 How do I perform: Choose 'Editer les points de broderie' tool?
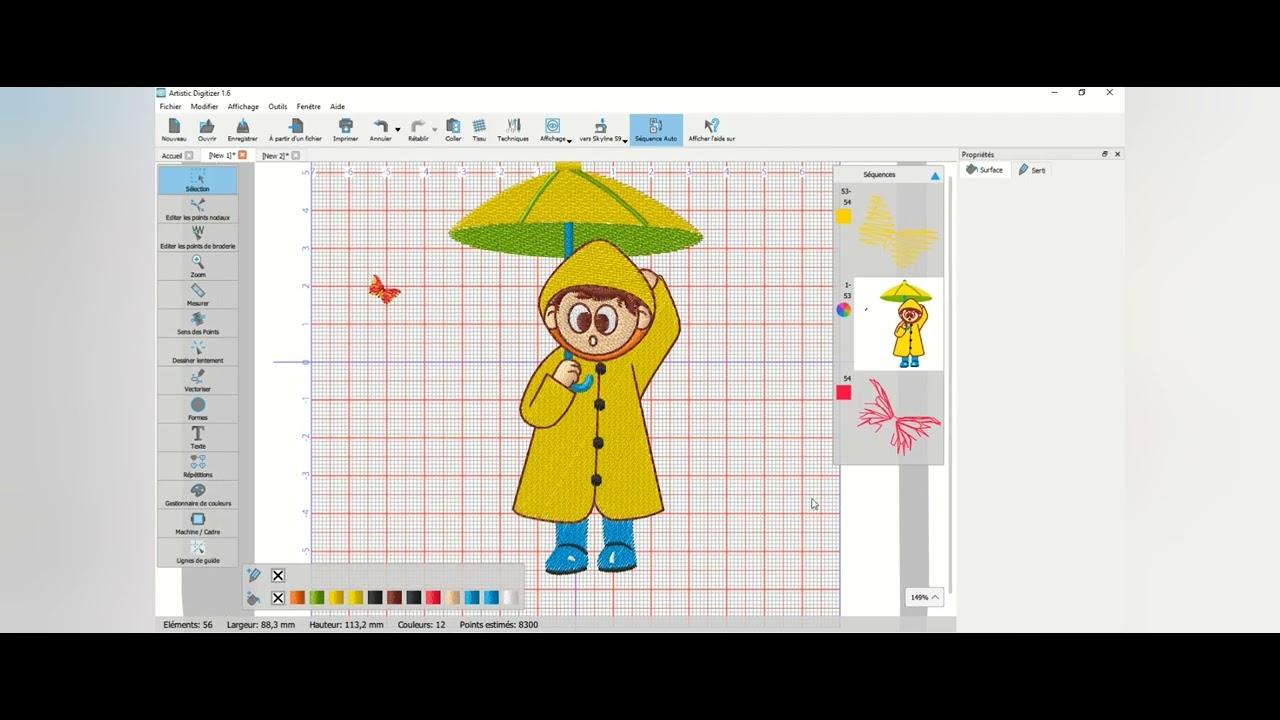click(198, 238)
